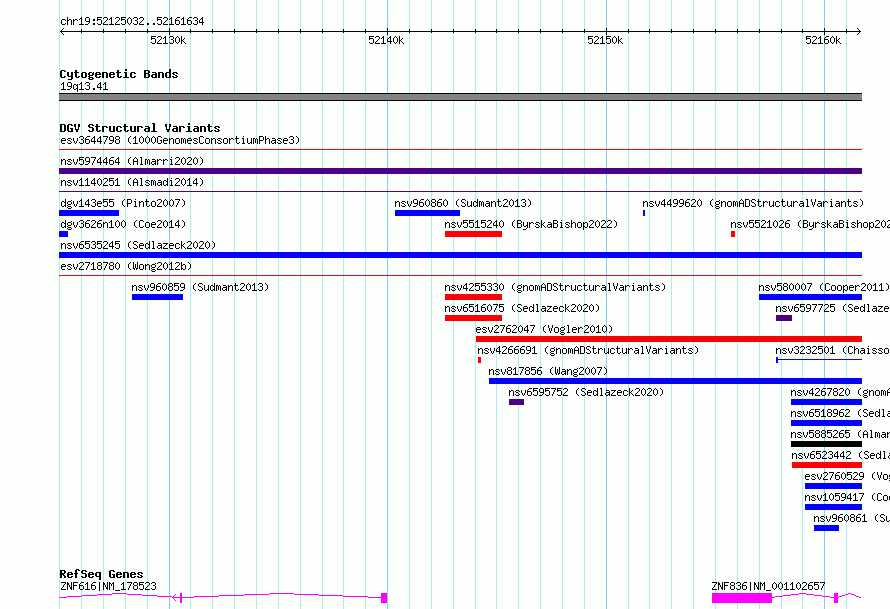Click the 52150k ruler label

(x=605, y=40)
